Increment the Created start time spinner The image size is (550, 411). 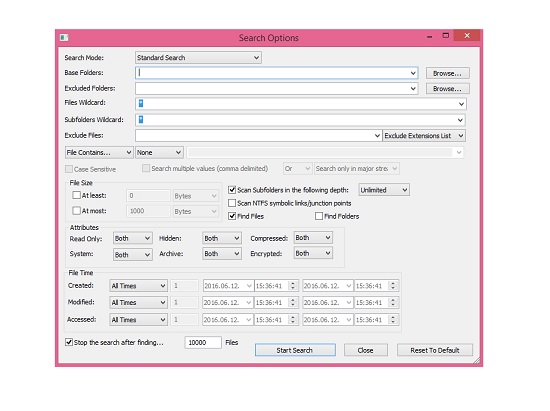coord(293,283)
